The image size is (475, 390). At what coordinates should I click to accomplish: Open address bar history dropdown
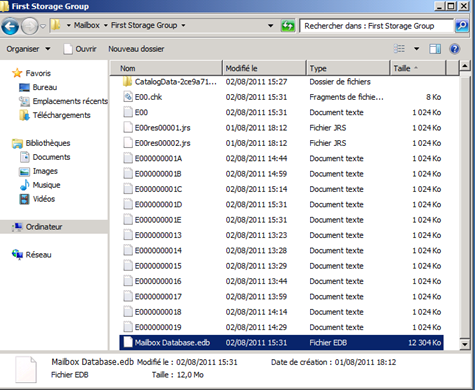(271, 25)
